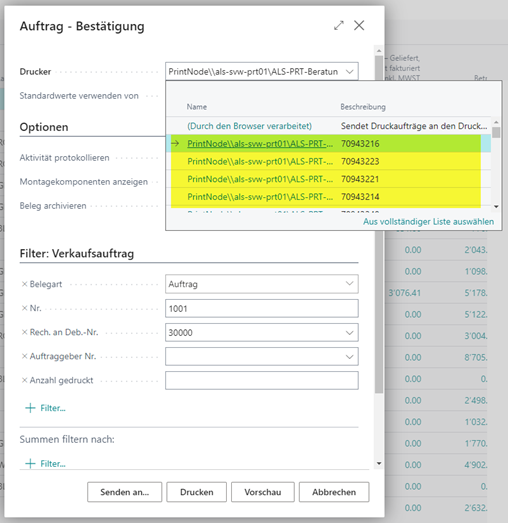Click into the Anzahl gedruckt input field
Image resolution: width=508 pixels, height=523 pixels.
[x=262, y=381]
